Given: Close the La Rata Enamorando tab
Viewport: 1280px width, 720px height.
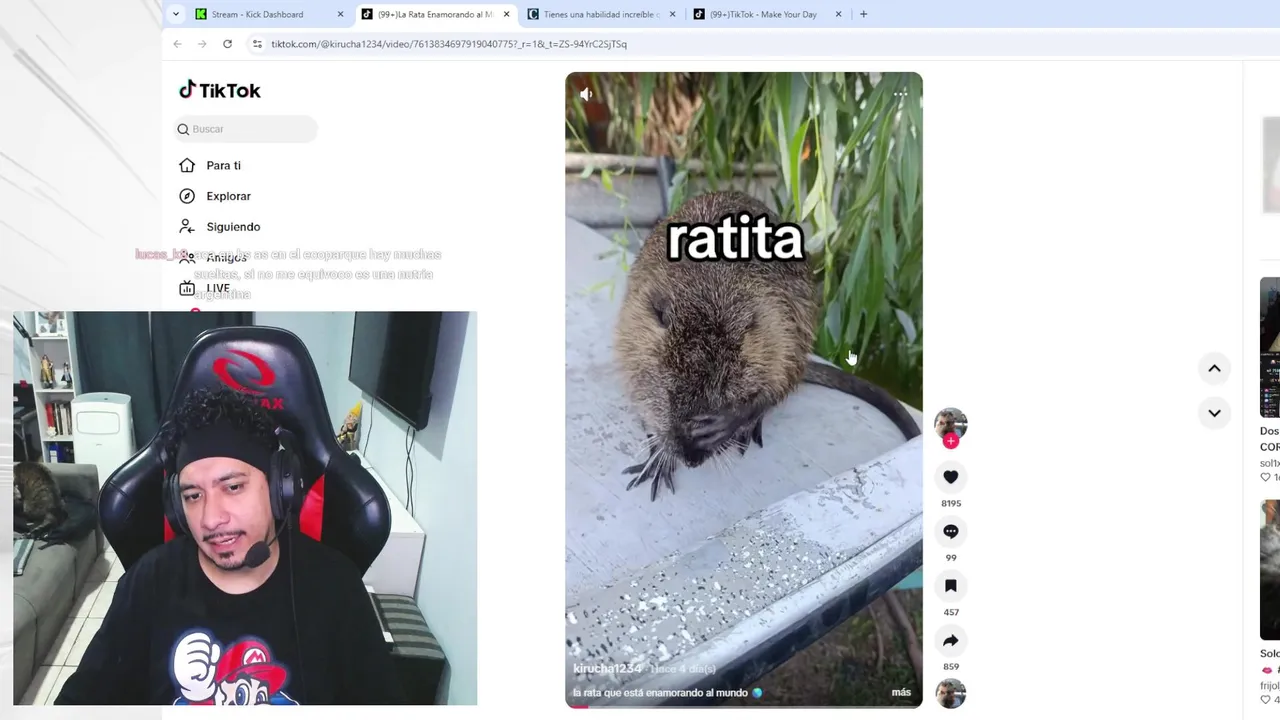Looking at the screenshot, I should (506, 14).
